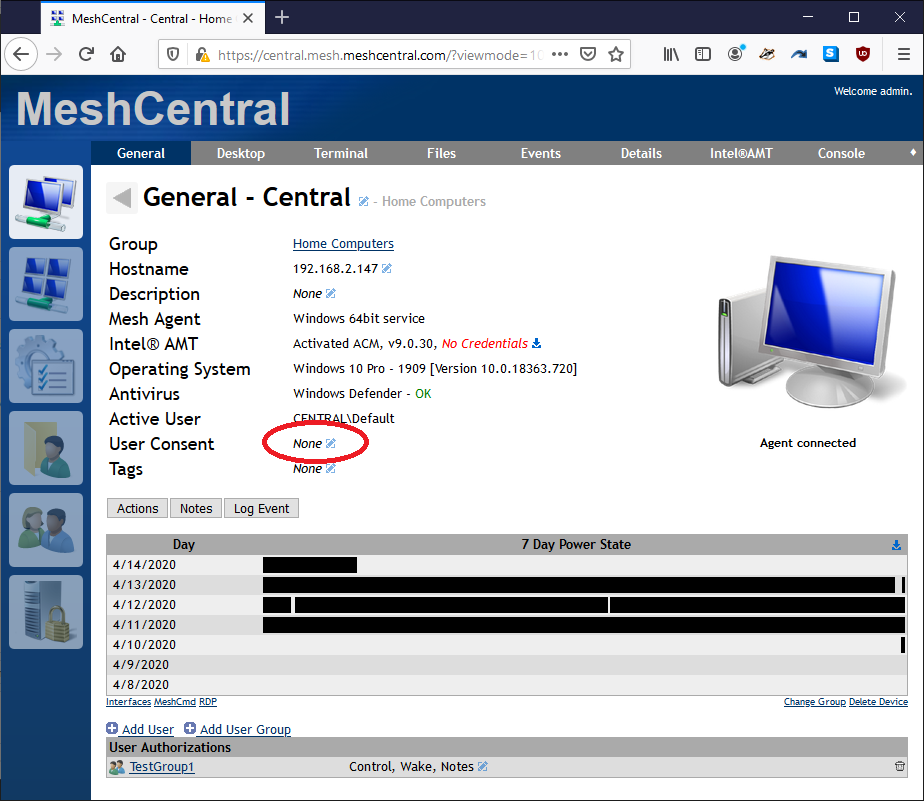Reload the browser page
This screenshot has height=801, width=924.
click(x=87, y=54)
